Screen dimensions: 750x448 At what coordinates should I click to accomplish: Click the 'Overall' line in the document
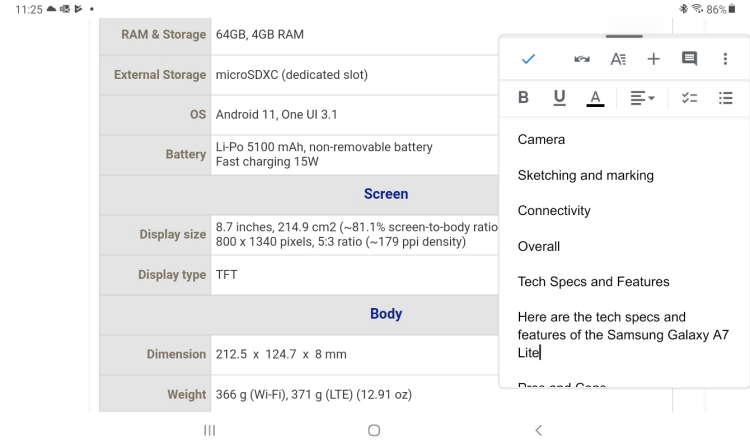[539, 246]
